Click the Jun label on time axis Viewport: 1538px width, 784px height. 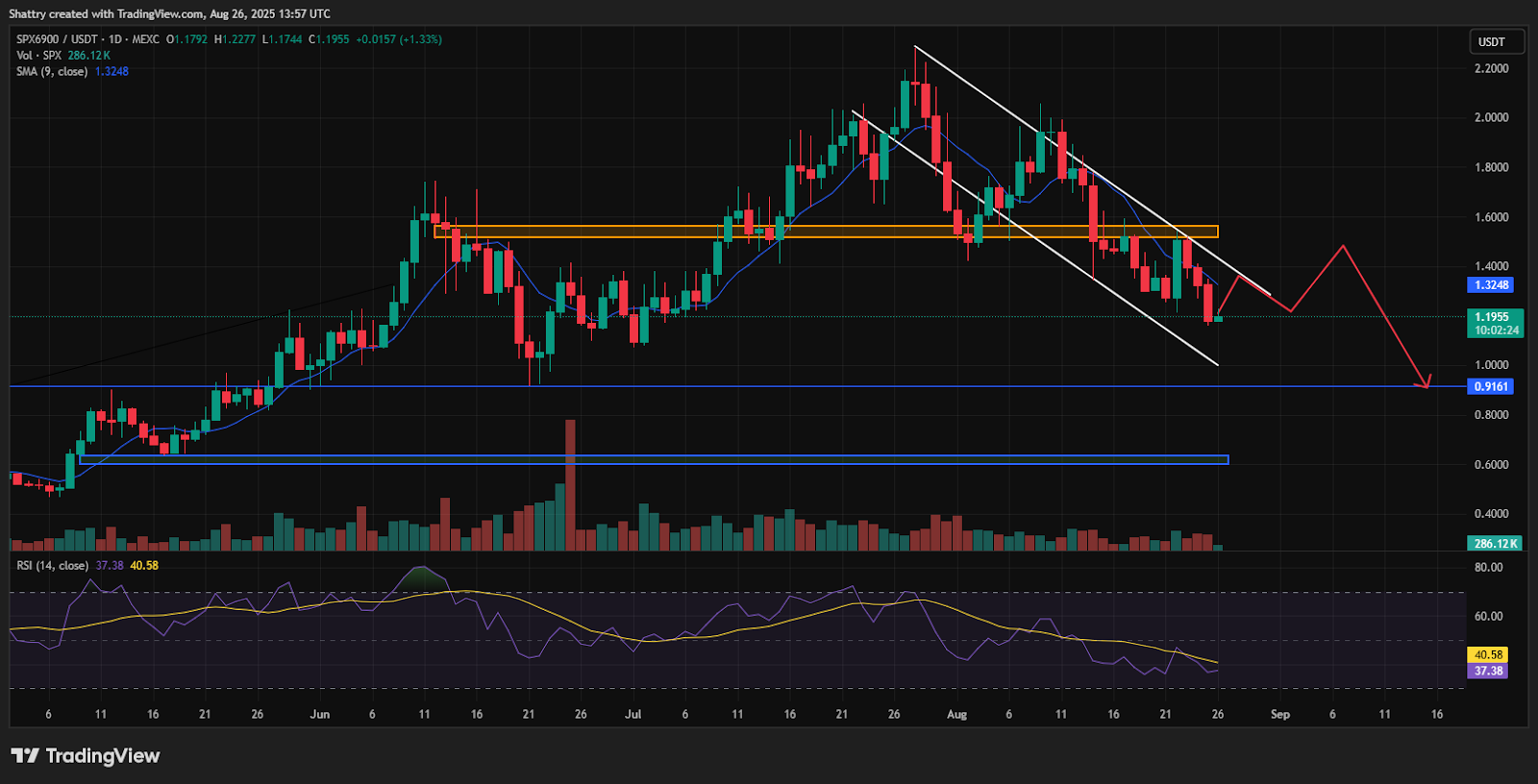point(320,715)
